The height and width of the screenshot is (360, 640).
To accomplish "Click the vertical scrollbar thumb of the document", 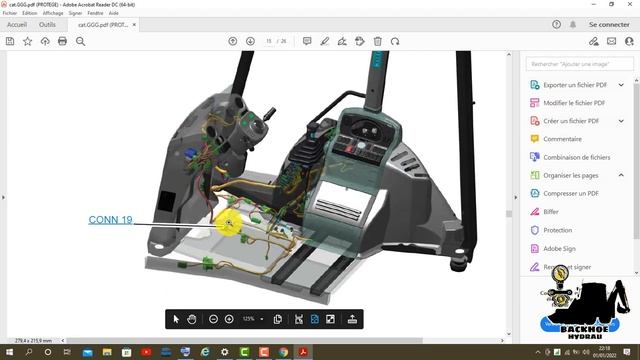I will click(509, 214).
